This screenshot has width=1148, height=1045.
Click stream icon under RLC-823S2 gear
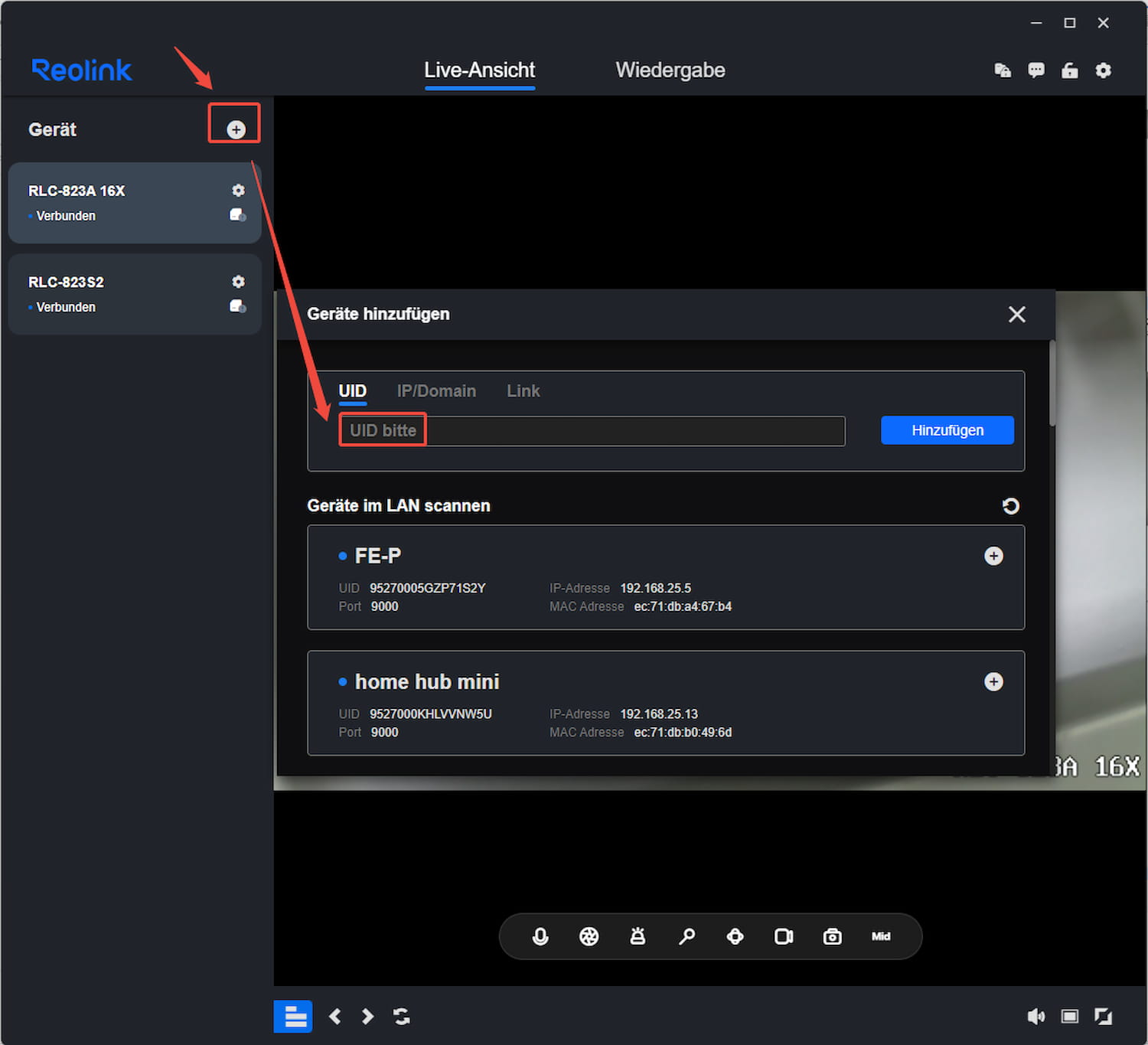pyautogui.click(x=238, y=306)
